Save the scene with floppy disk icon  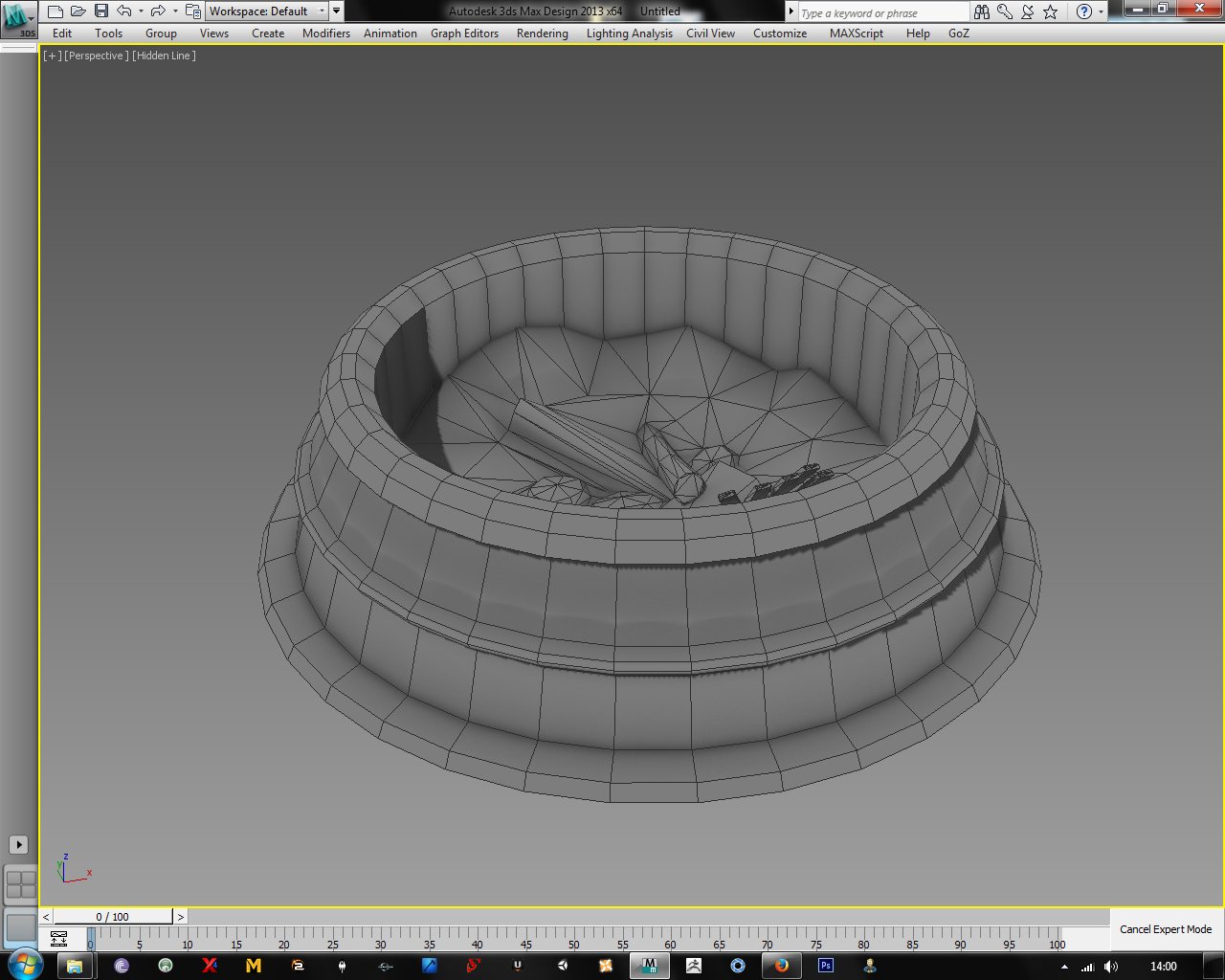pos(101,11)
